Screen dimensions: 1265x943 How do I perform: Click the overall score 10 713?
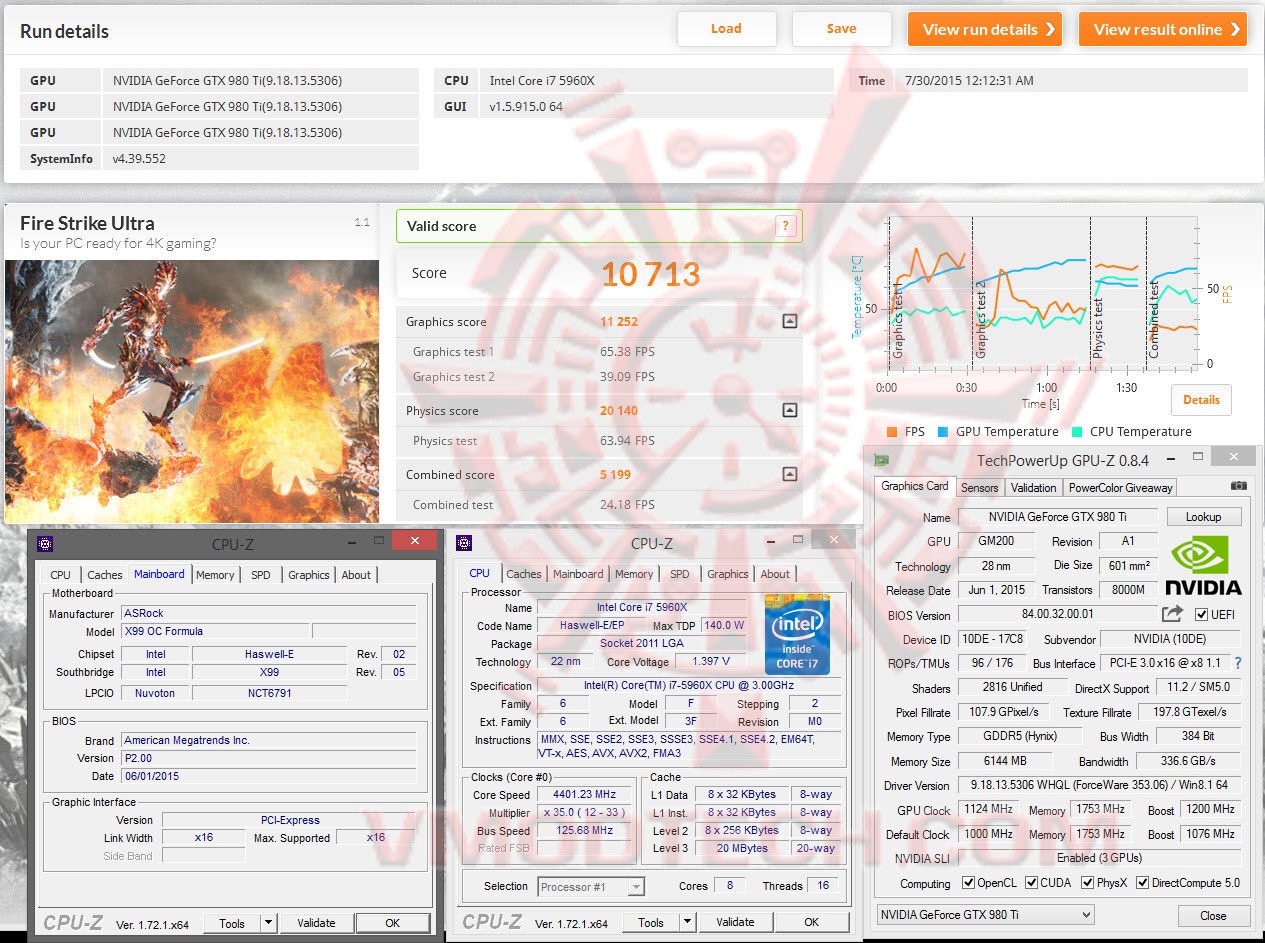coord(650,273)
